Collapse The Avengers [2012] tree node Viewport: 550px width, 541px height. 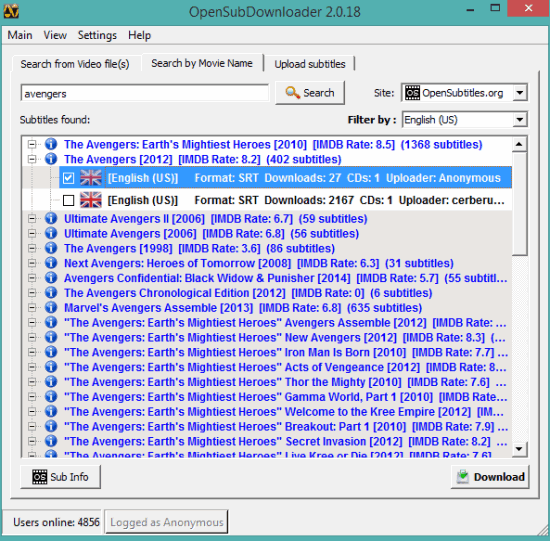coord(32,159)
